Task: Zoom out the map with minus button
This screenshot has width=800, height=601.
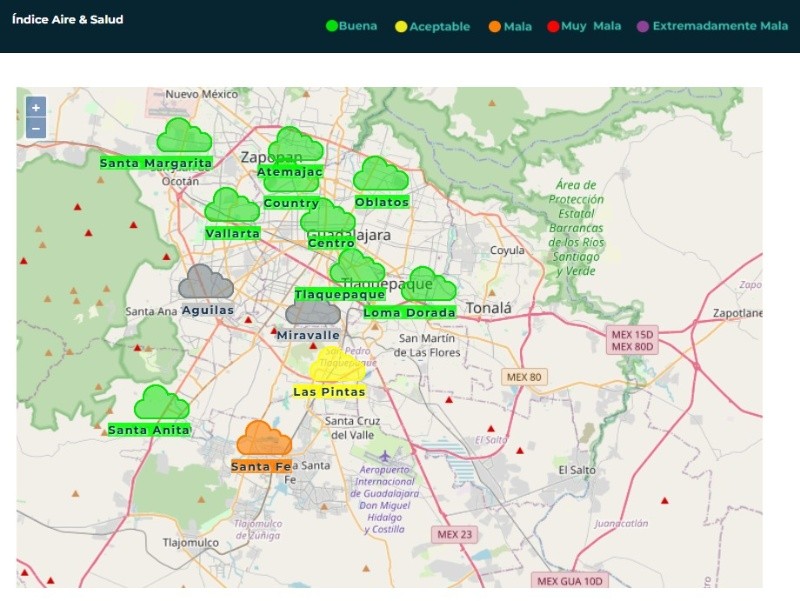Action: [x=36, y=128]
